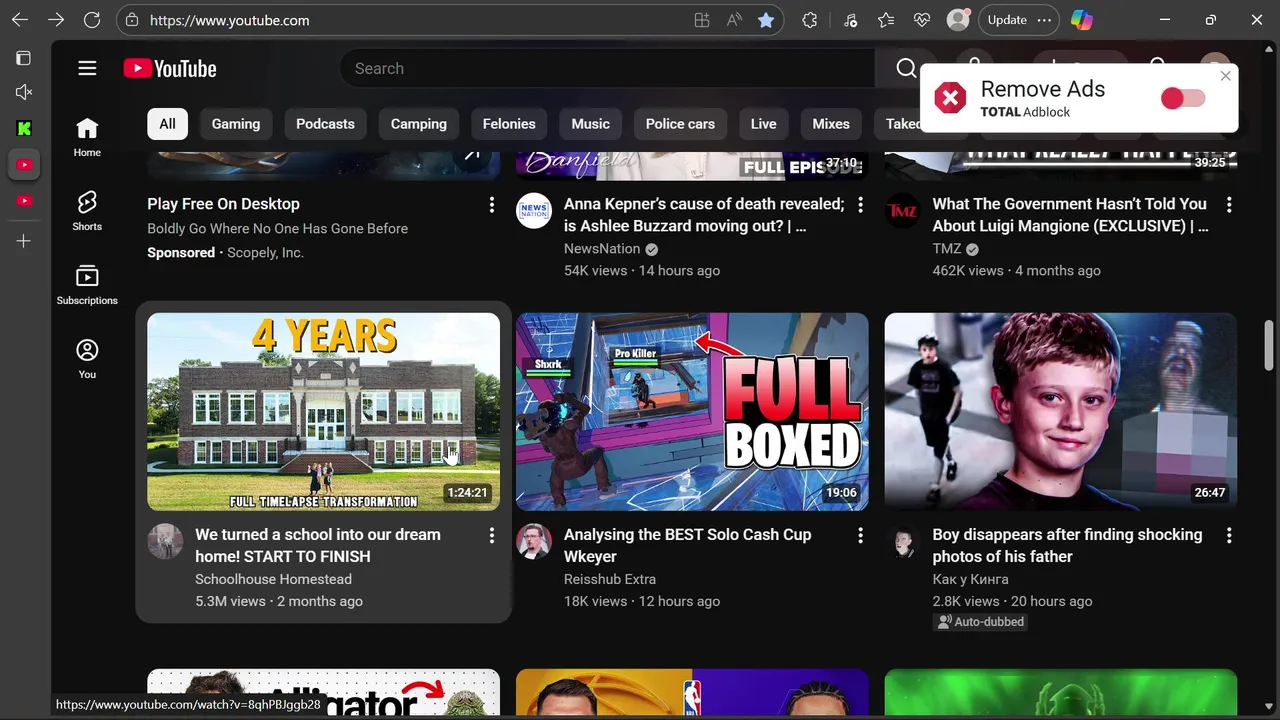Open the browser profile avatar
Screen dimensions: 1280x720
click(958, 20)
